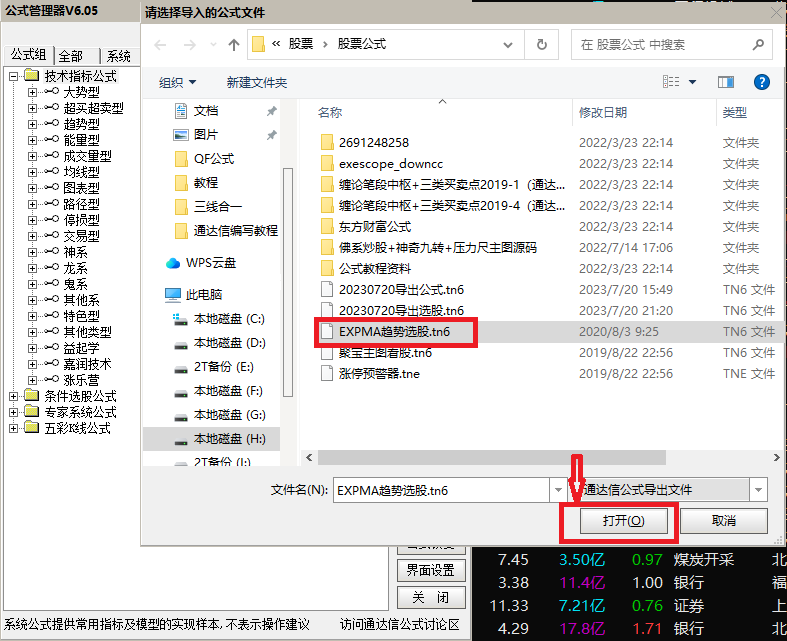Open the 组织 dropdown menu
787x641 pixels.
(178, 82)
